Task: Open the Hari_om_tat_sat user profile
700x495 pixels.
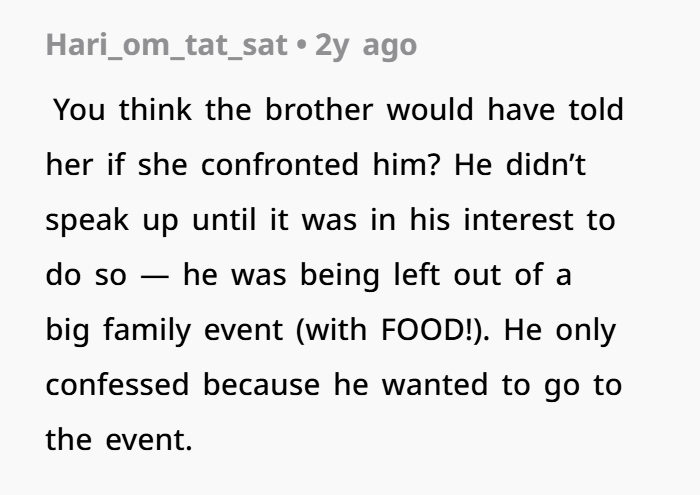Action: tap(172, 47)
